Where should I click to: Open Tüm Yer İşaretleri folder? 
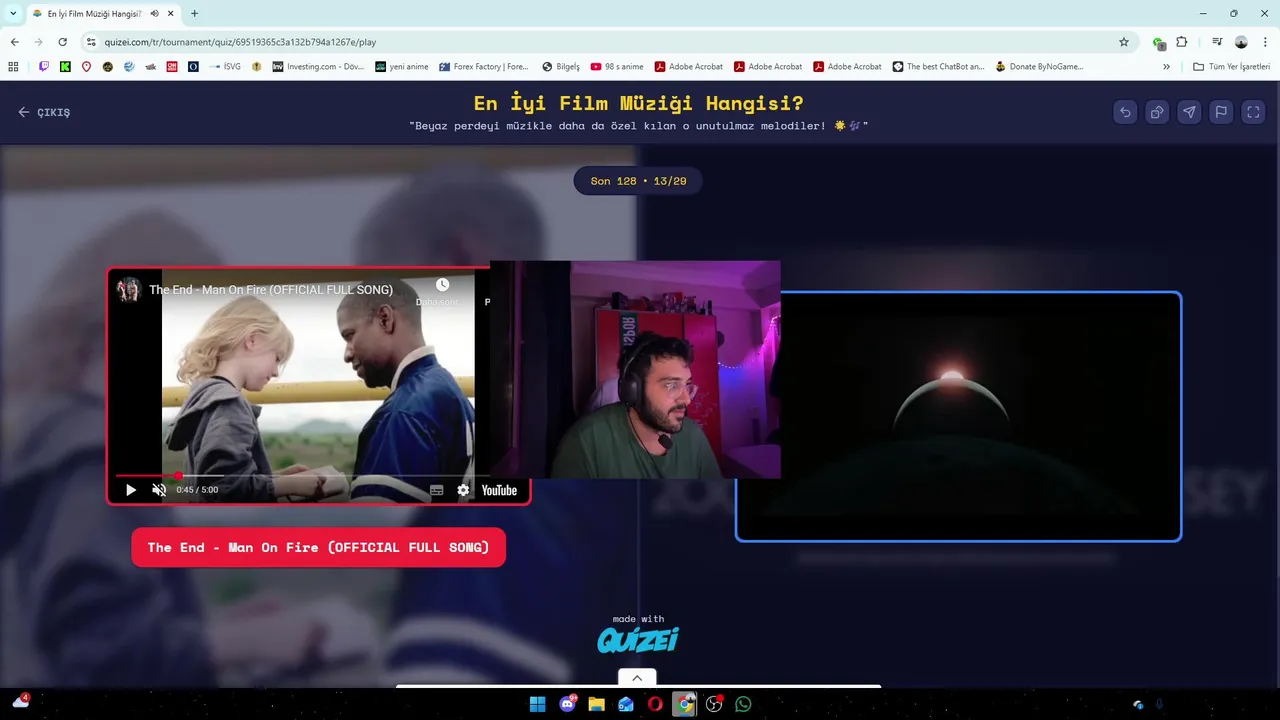tap(1232, 67)
